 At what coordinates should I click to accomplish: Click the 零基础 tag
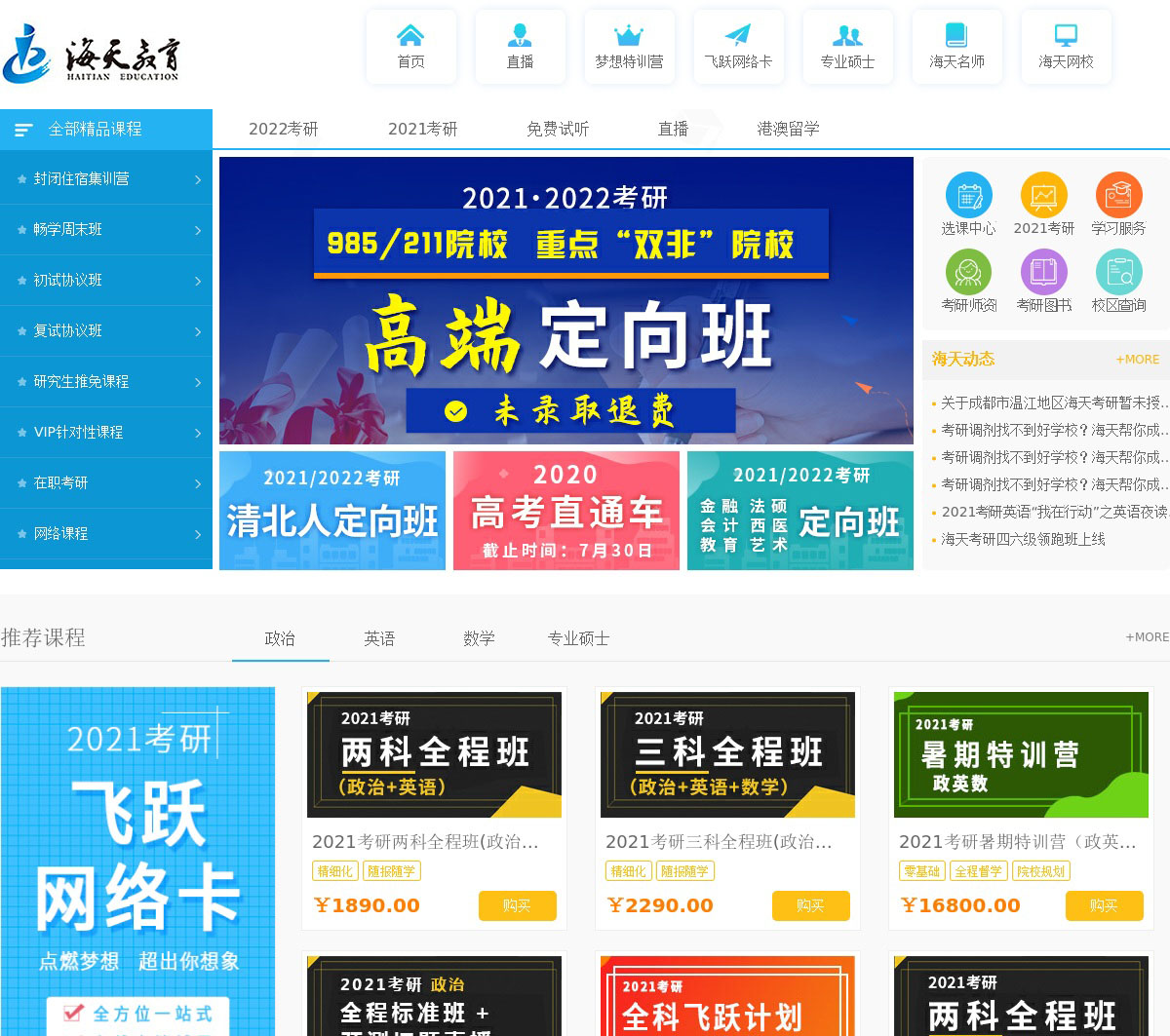pyautogui.click(x=922, y=871)
